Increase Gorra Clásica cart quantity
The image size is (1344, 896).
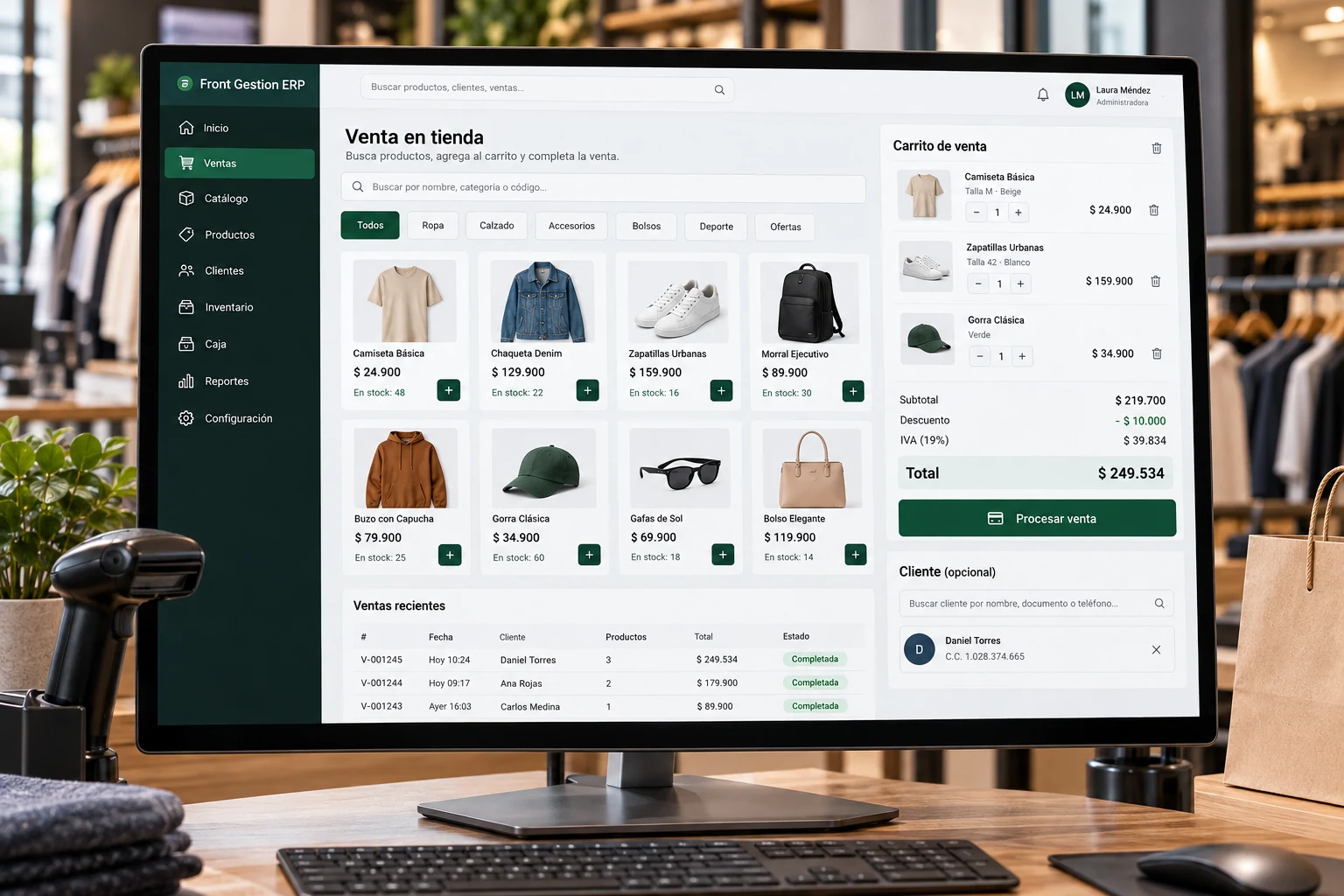click(1022, 356)
